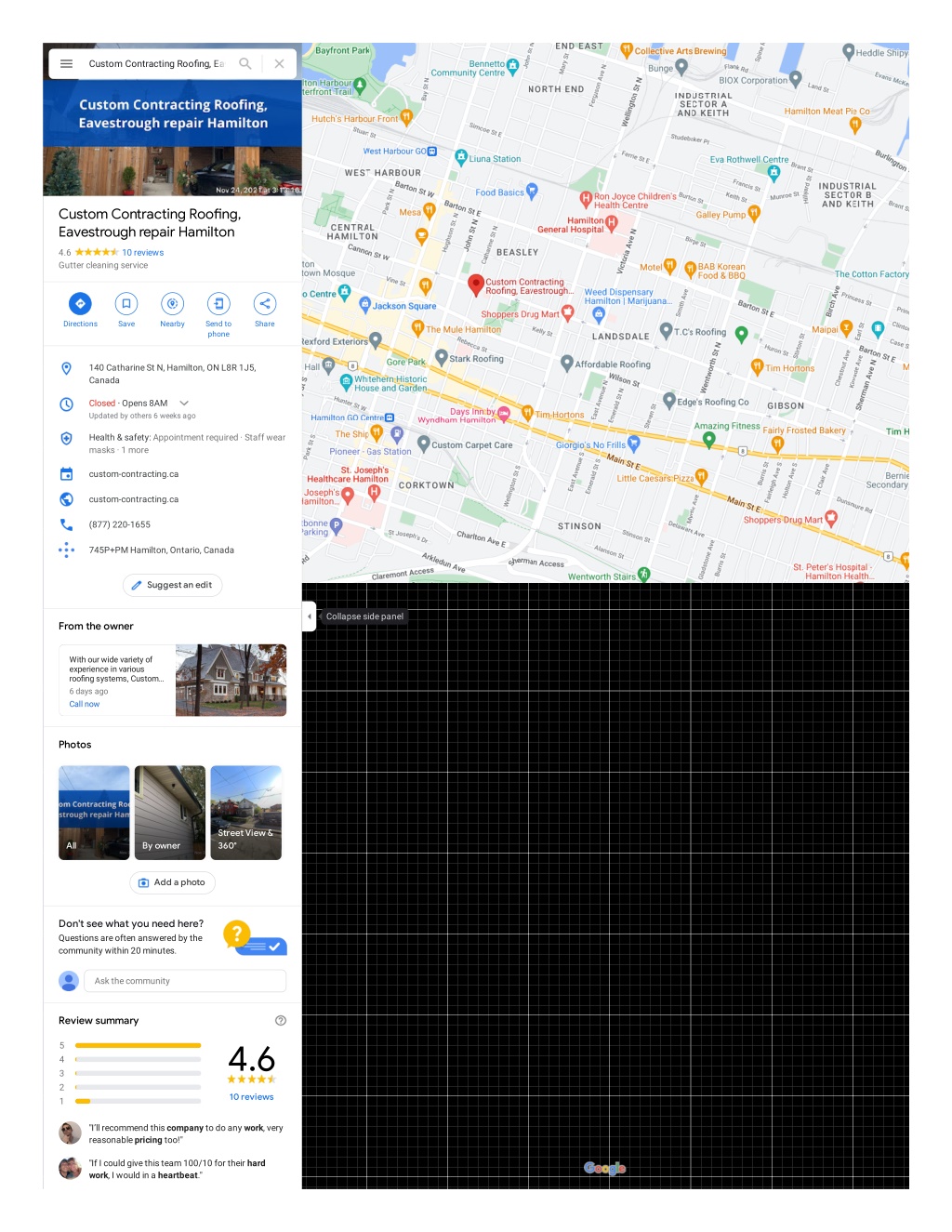Open custom-contracting.ca website link beside globe
This screenshot has width=952, height=1232.
134,499
